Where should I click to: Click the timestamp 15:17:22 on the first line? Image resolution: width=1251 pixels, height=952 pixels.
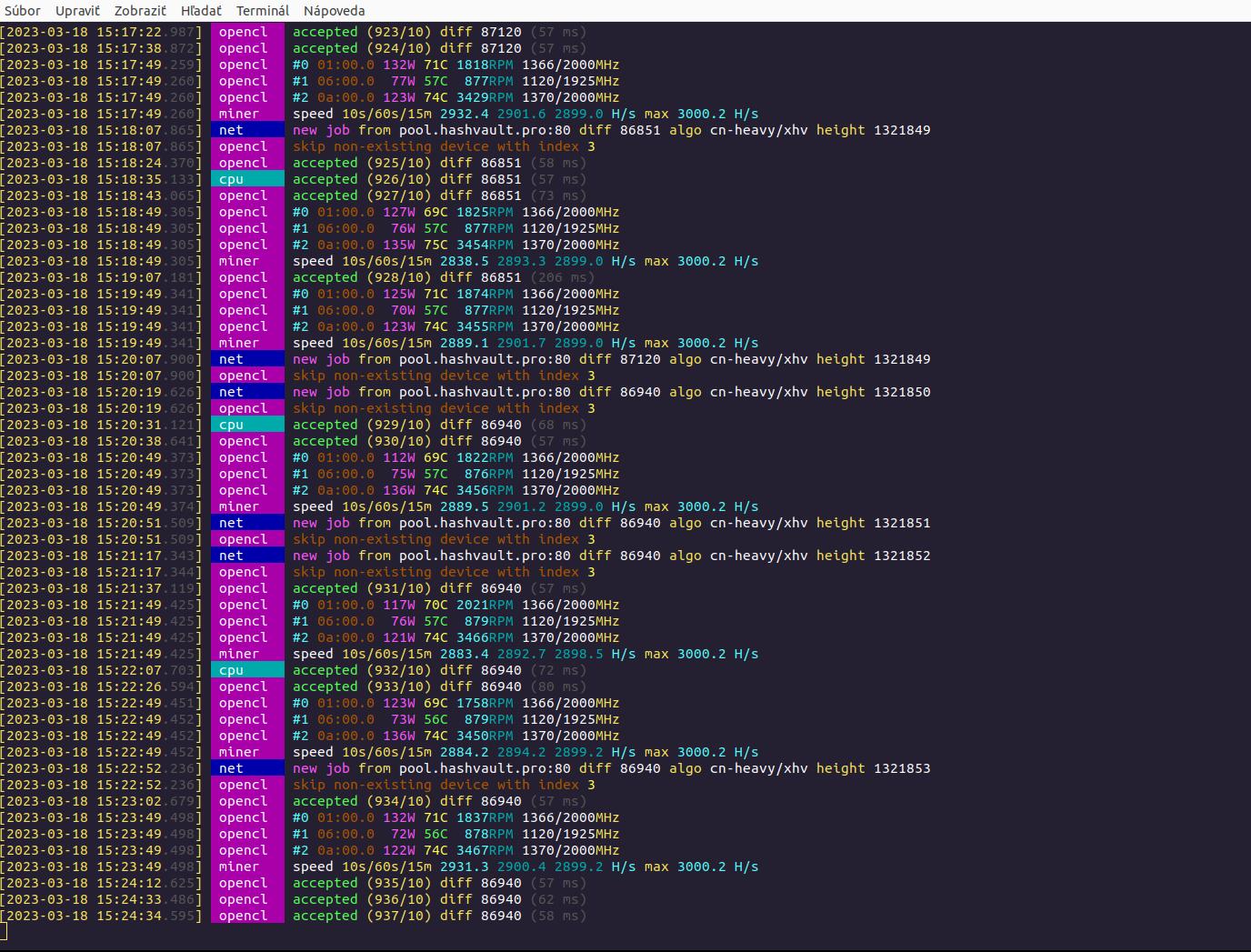(x=131, y=32)
